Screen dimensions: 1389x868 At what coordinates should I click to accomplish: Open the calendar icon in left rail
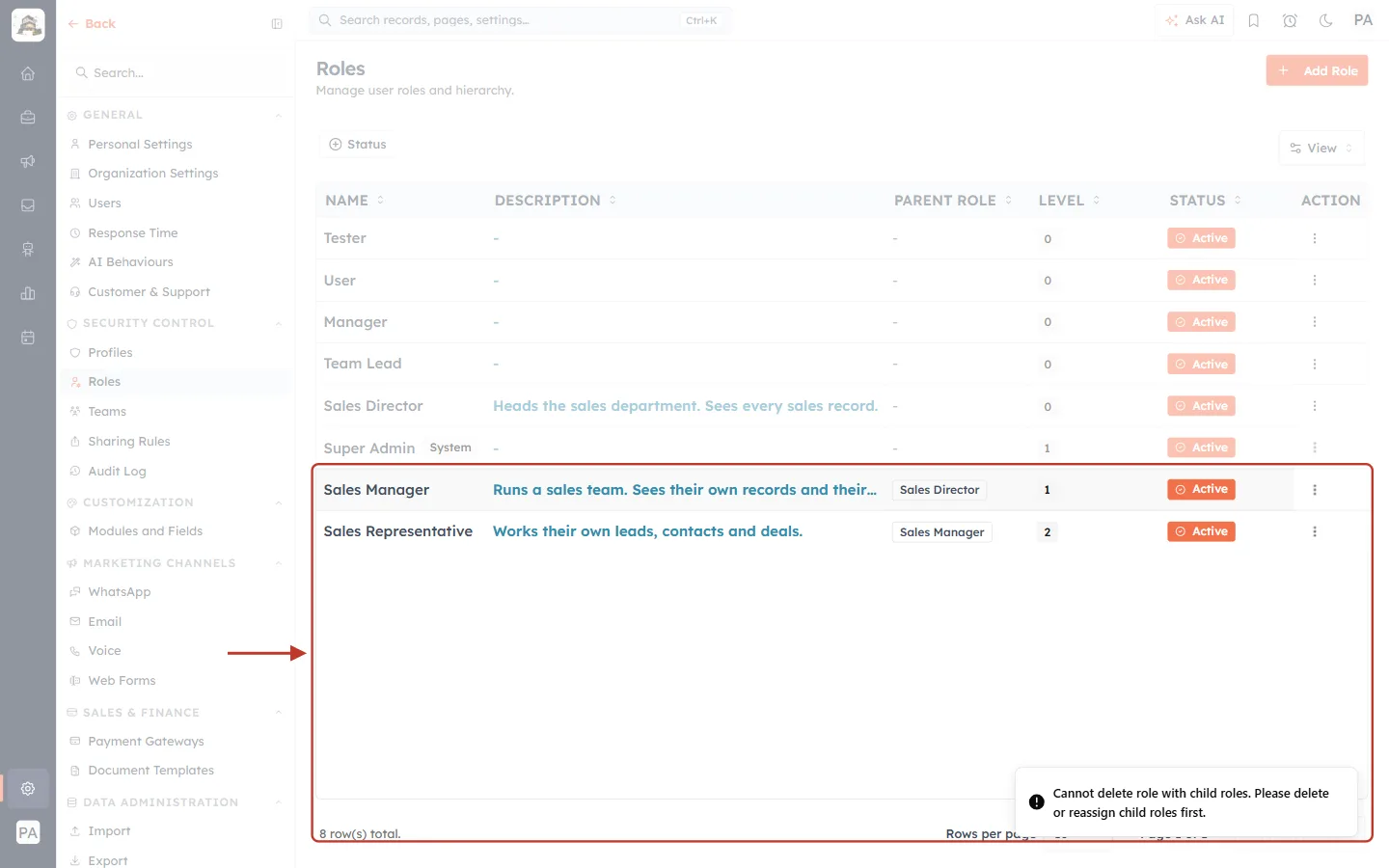click(28, 338)
